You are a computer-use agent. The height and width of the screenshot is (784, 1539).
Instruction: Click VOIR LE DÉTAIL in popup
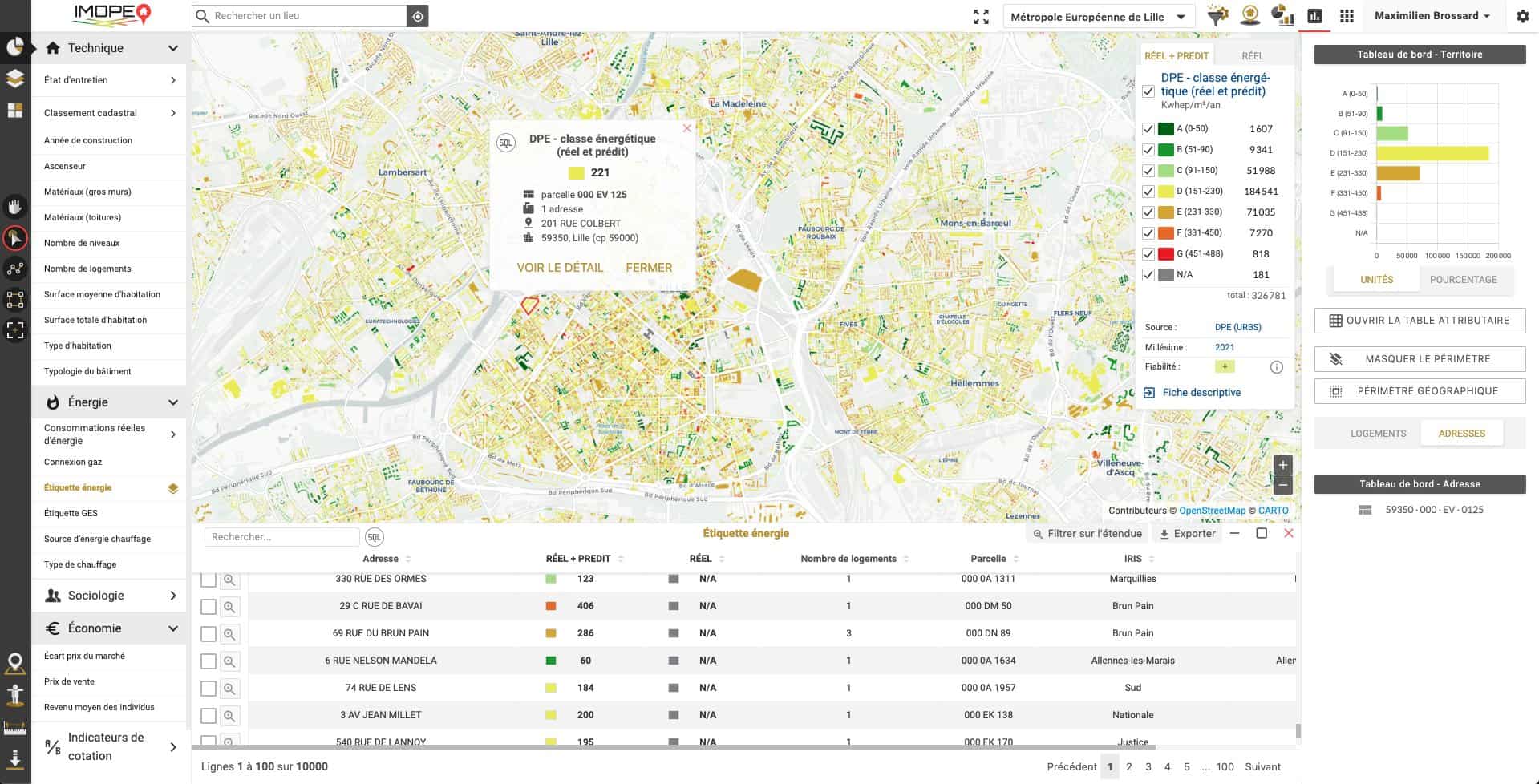tap(560, 268)
